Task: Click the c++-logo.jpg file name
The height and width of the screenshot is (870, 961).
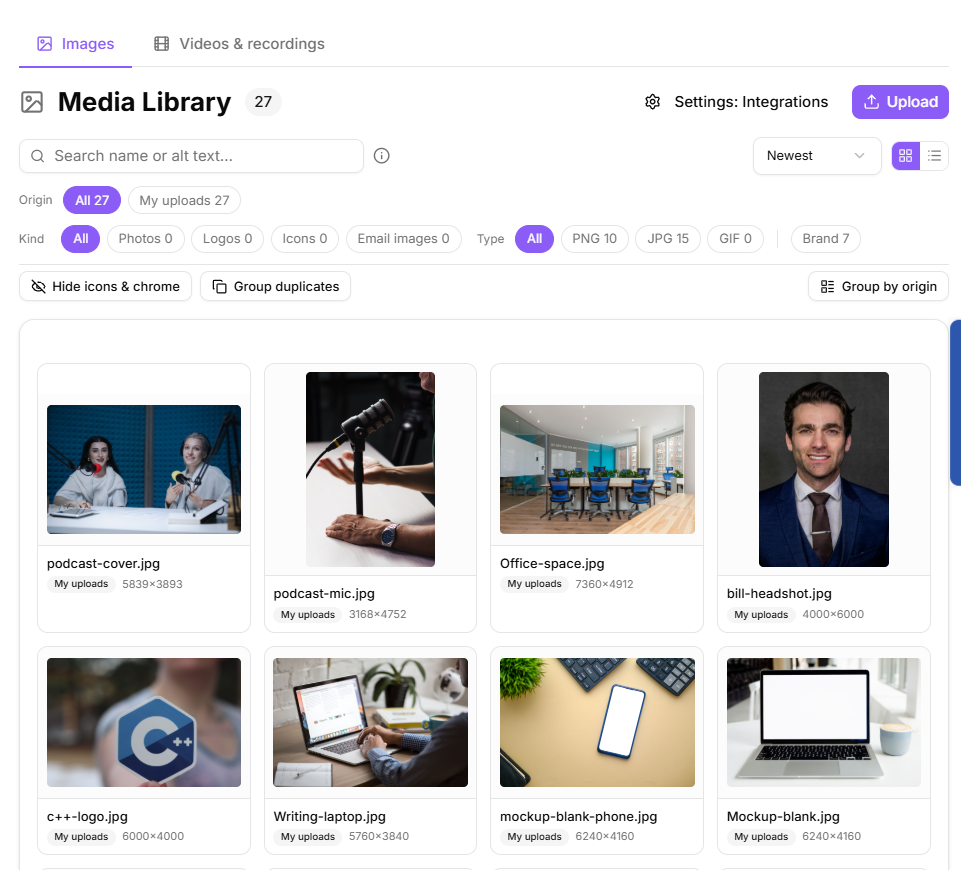Action: point(88,817)
